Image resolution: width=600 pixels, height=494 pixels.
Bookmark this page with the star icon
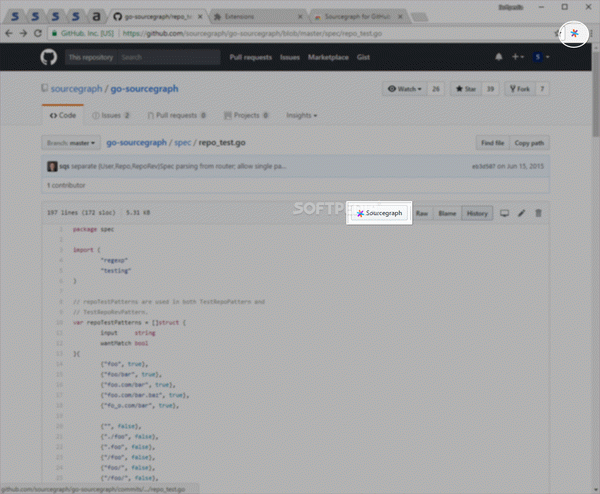pyautogui.click(x=558, y=34)
